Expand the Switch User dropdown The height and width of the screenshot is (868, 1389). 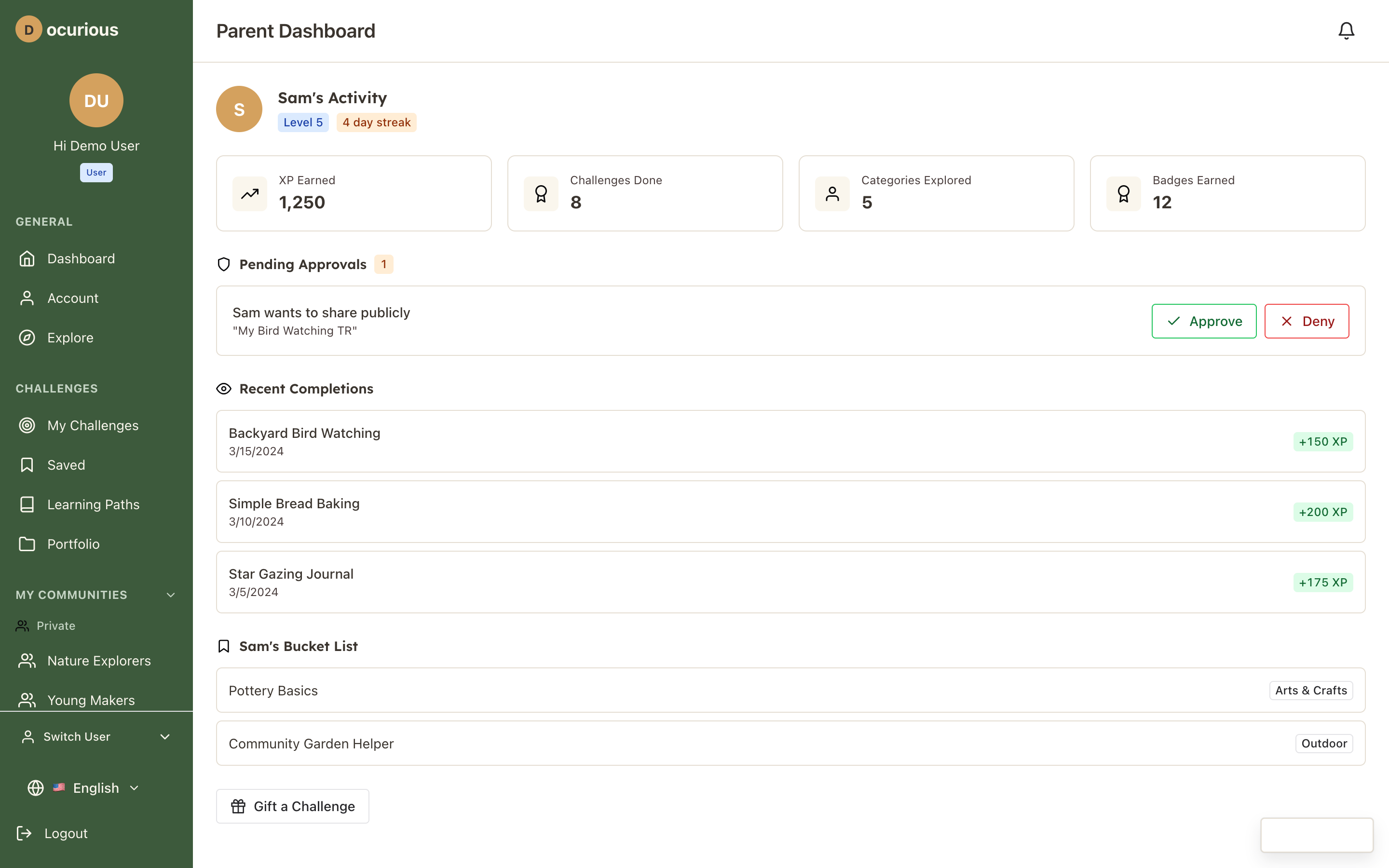[x=165, y=736]
